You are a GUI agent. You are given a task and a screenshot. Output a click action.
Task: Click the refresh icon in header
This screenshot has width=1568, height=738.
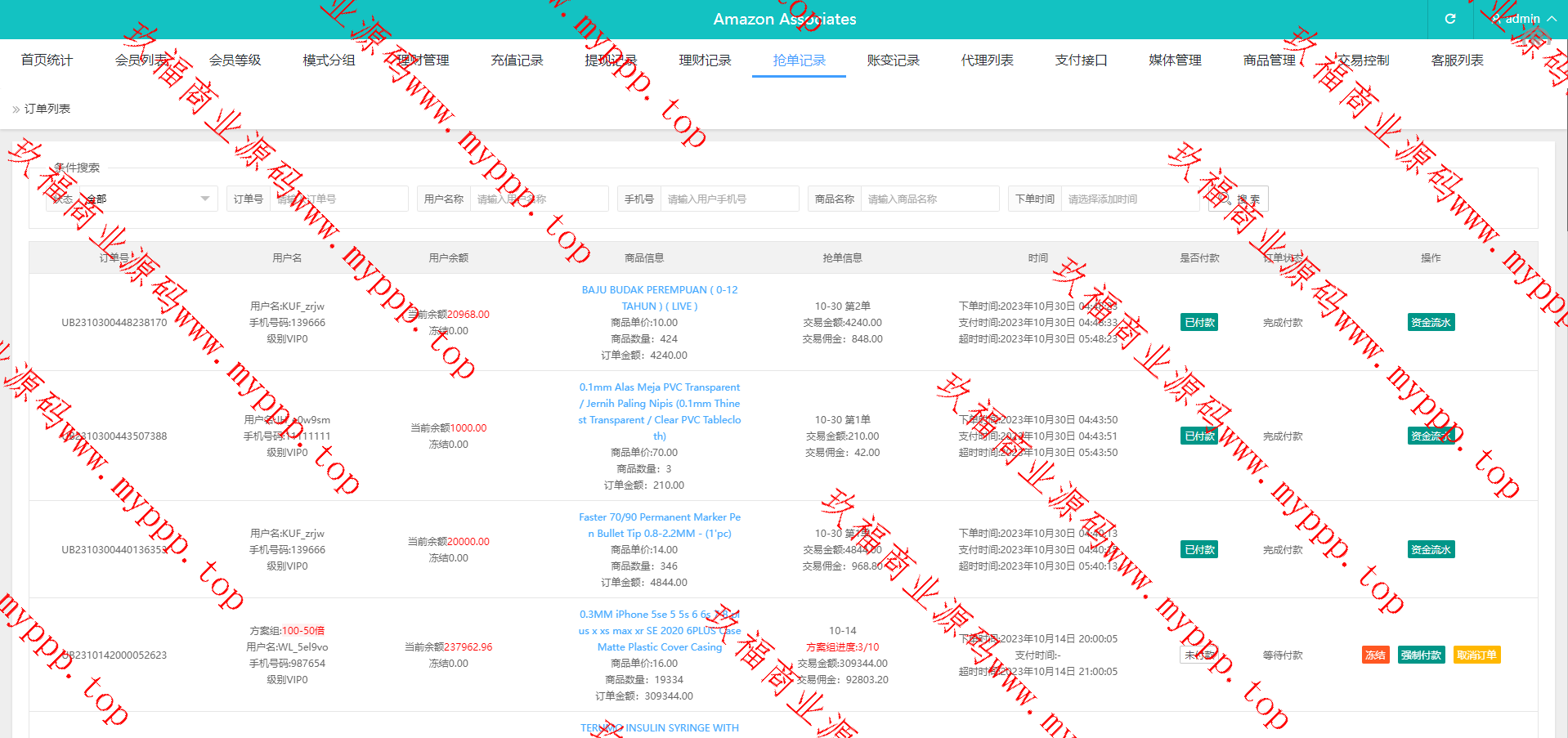[x=1449, y=19]
